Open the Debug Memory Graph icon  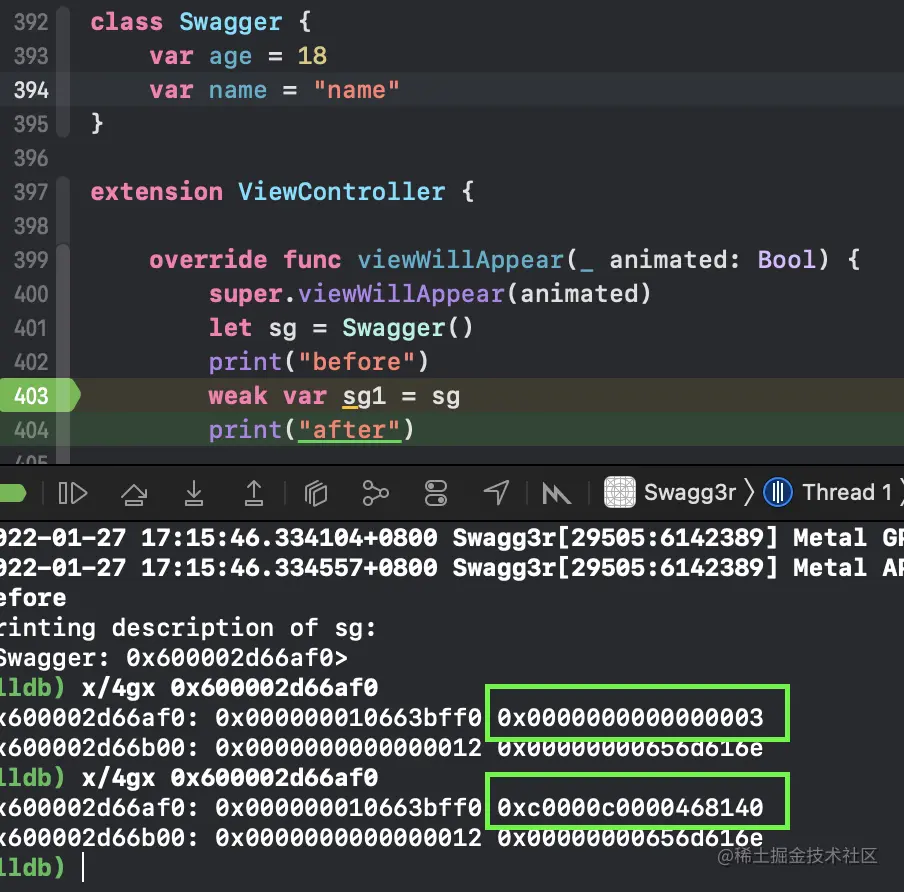(x=375, y=494)
